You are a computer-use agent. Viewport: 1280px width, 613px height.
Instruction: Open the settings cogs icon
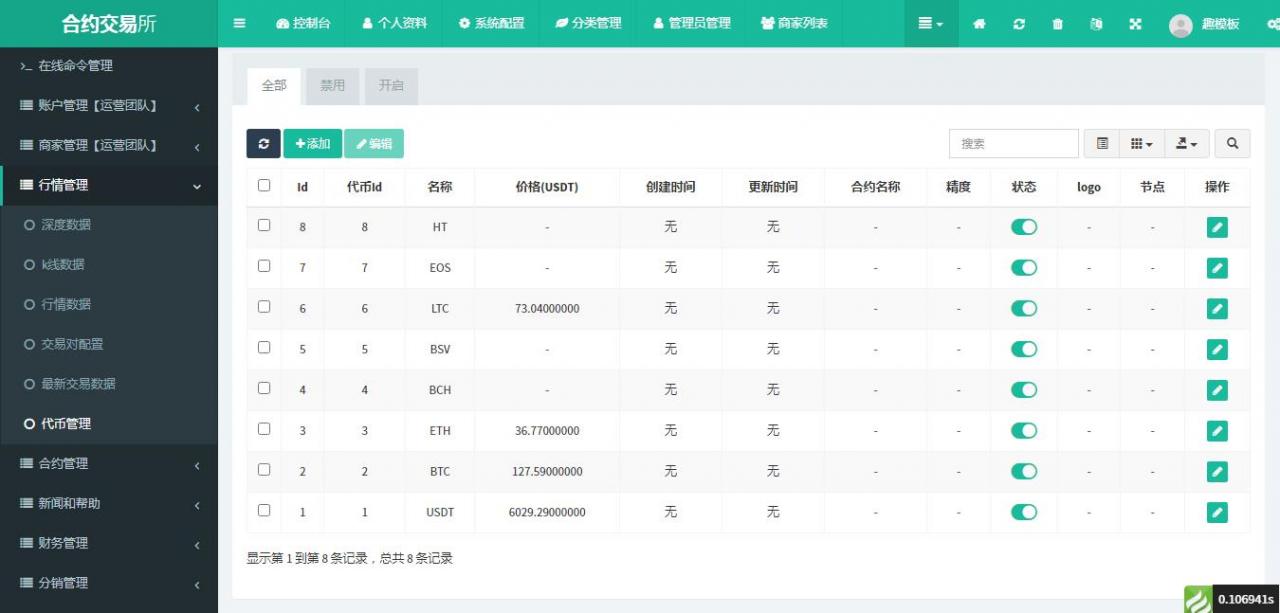click(x=1273, y=24)
